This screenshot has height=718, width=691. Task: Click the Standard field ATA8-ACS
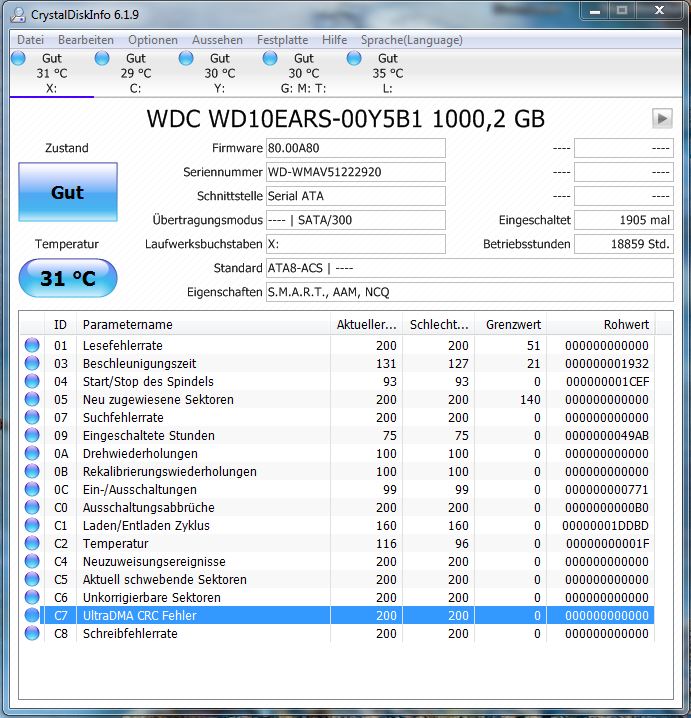point(470,268)
